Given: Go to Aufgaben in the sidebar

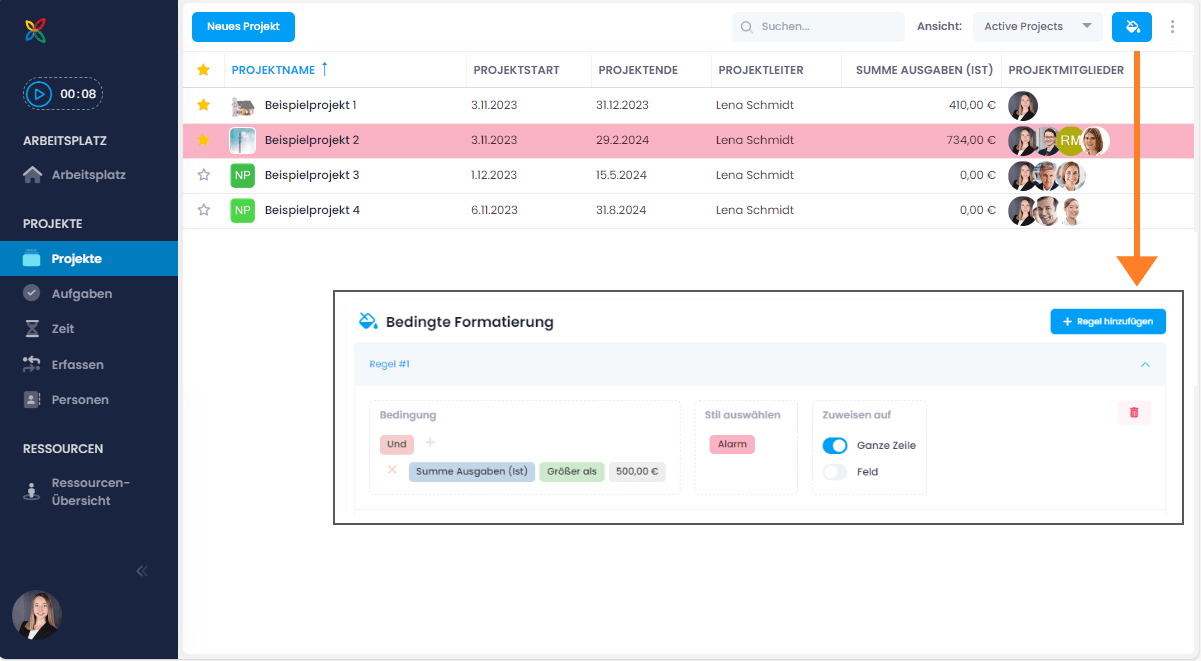Looking at the screenshot, I should point(81,294).
